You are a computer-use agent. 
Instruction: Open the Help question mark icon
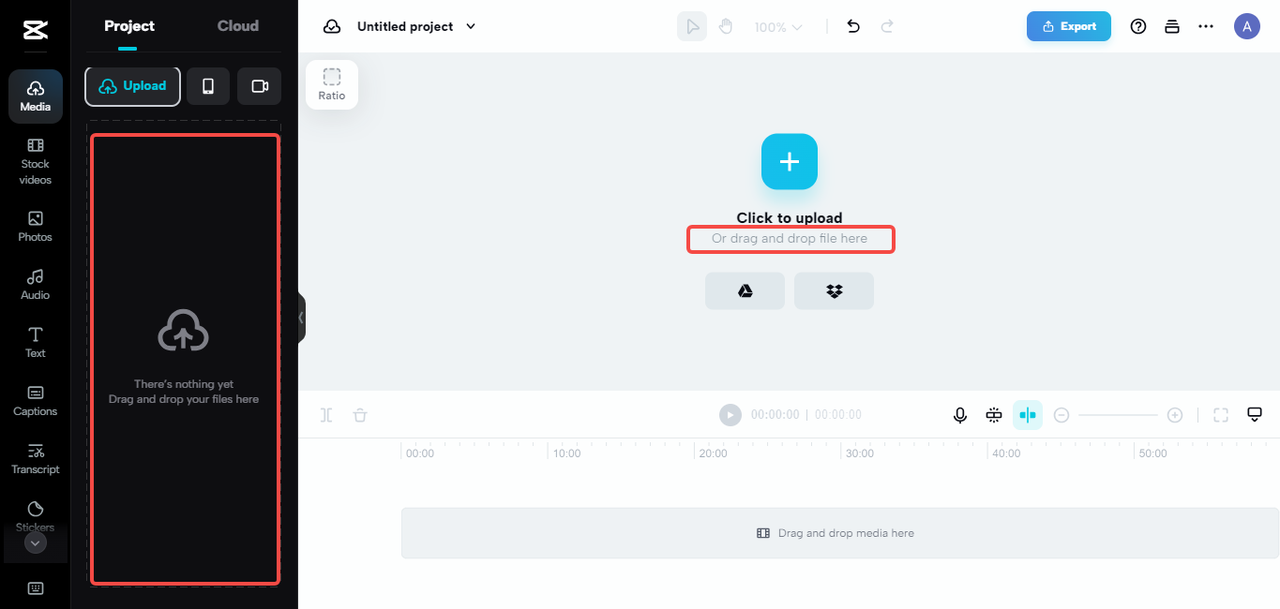point(1138,27)
